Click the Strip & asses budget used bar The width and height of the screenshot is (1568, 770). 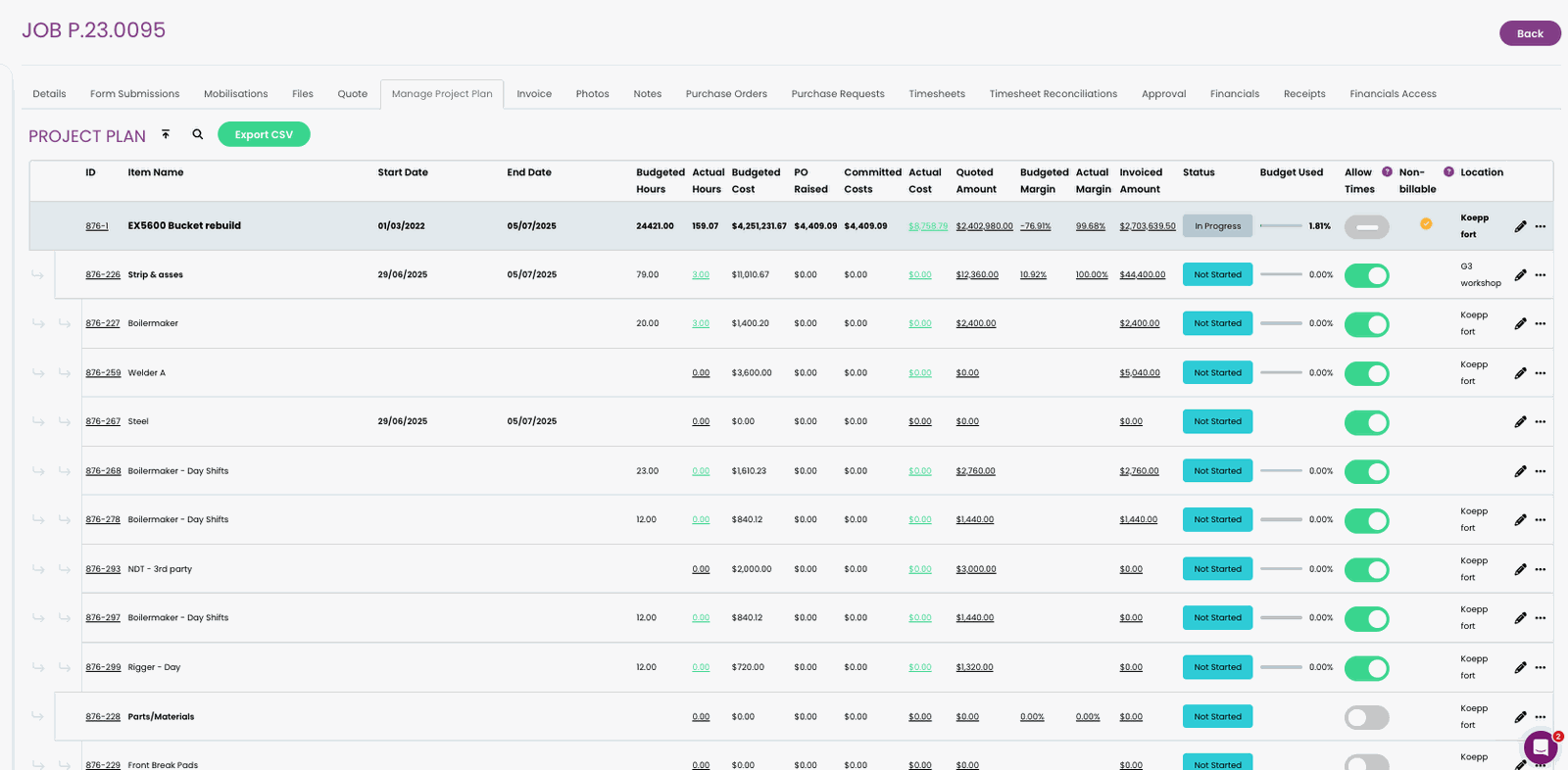pyautogui.click(x=1281, y=274)
